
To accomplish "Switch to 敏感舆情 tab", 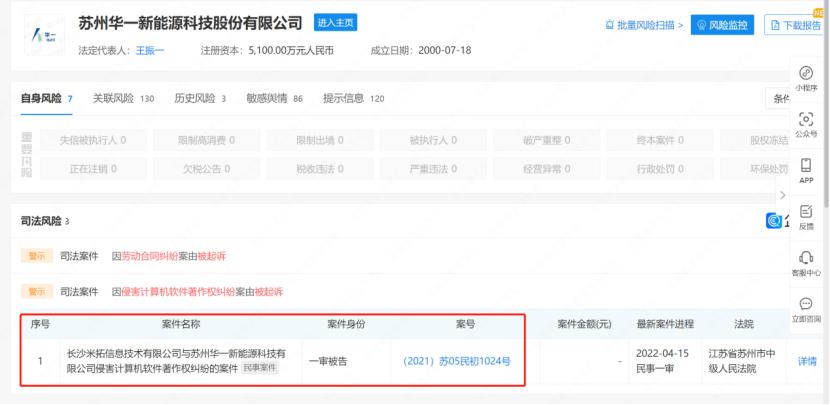I will 274,98.
